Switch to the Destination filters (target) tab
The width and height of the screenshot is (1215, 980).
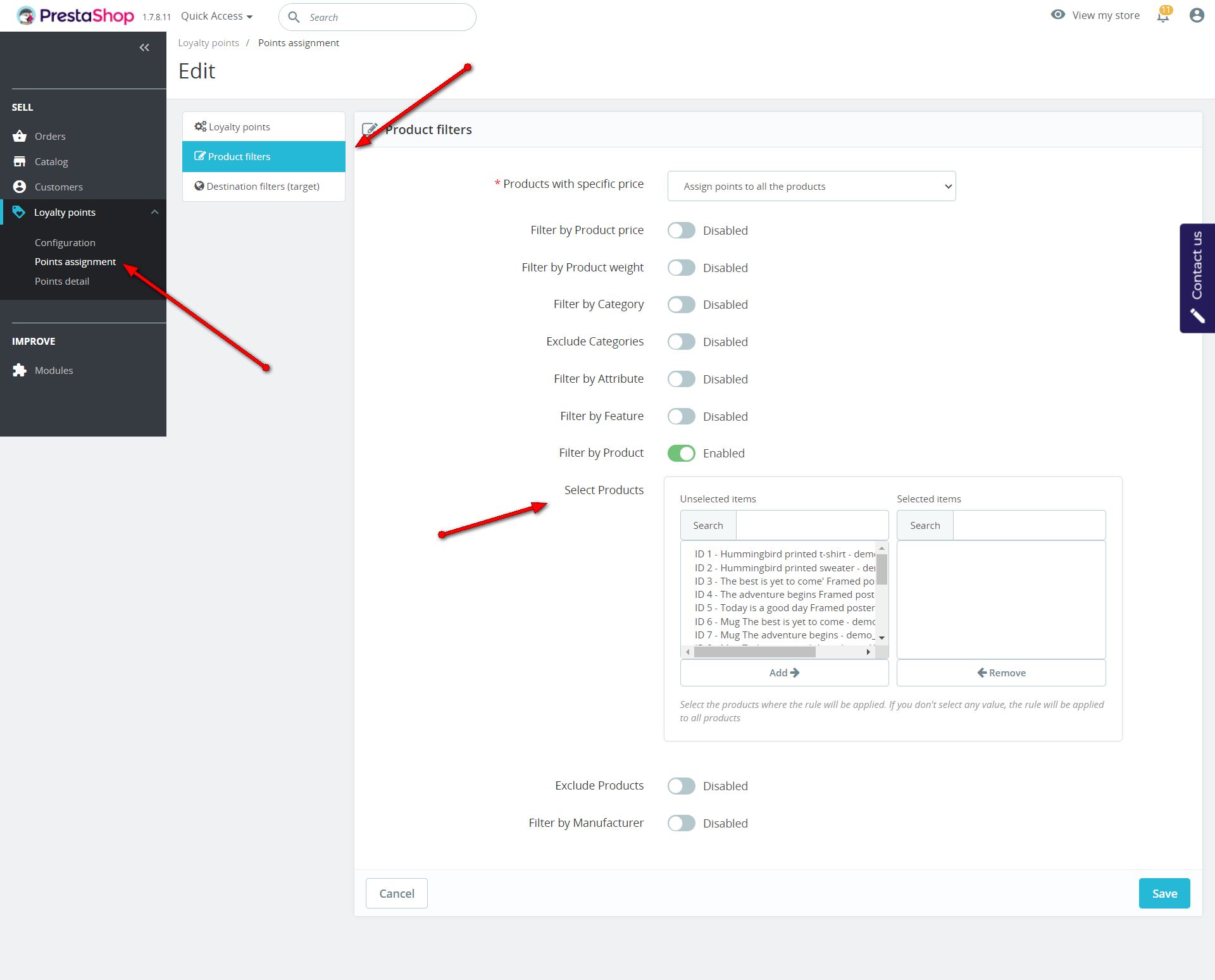(263, 186)
